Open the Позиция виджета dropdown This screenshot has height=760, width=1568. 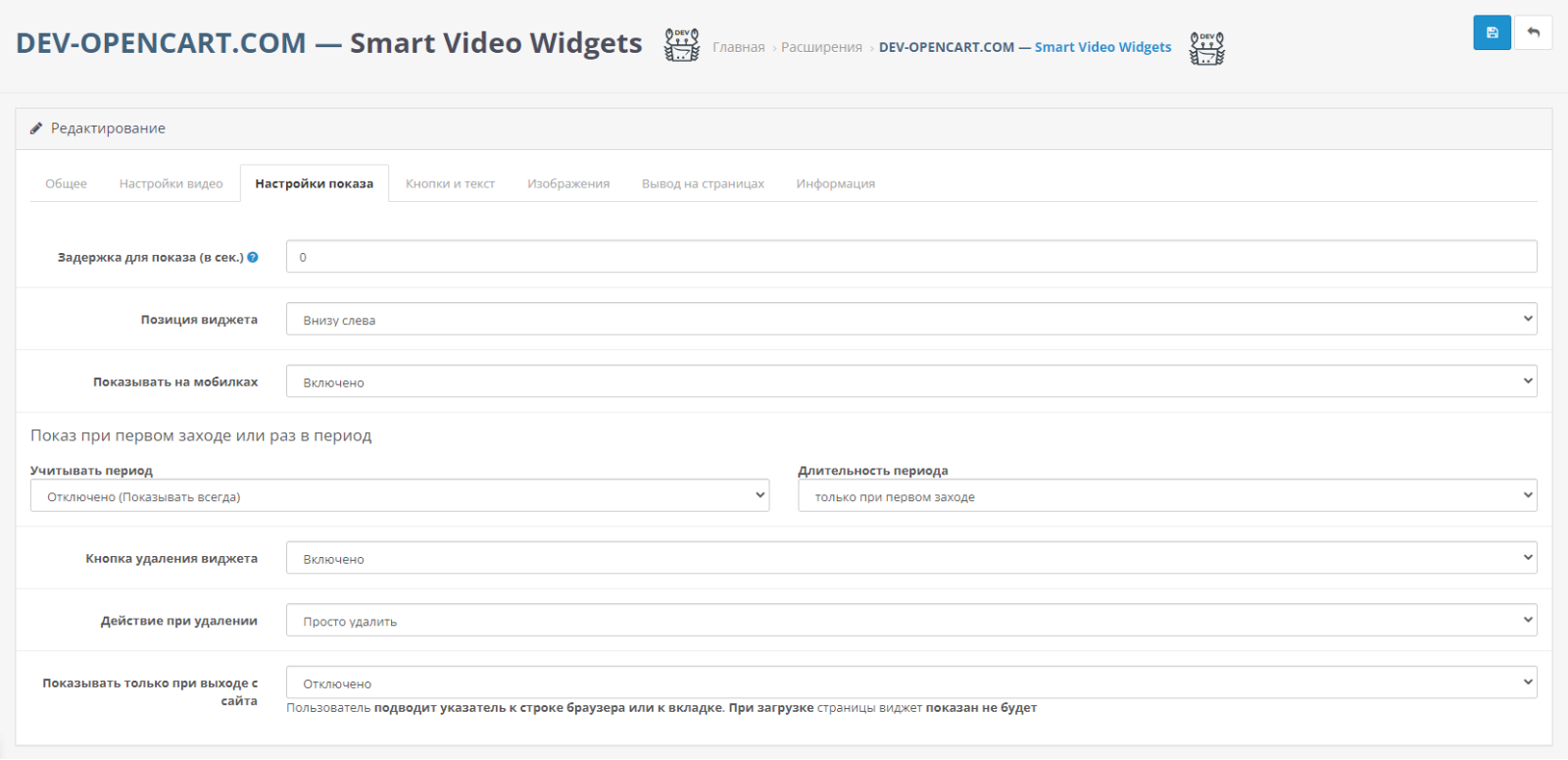(911, 319)
